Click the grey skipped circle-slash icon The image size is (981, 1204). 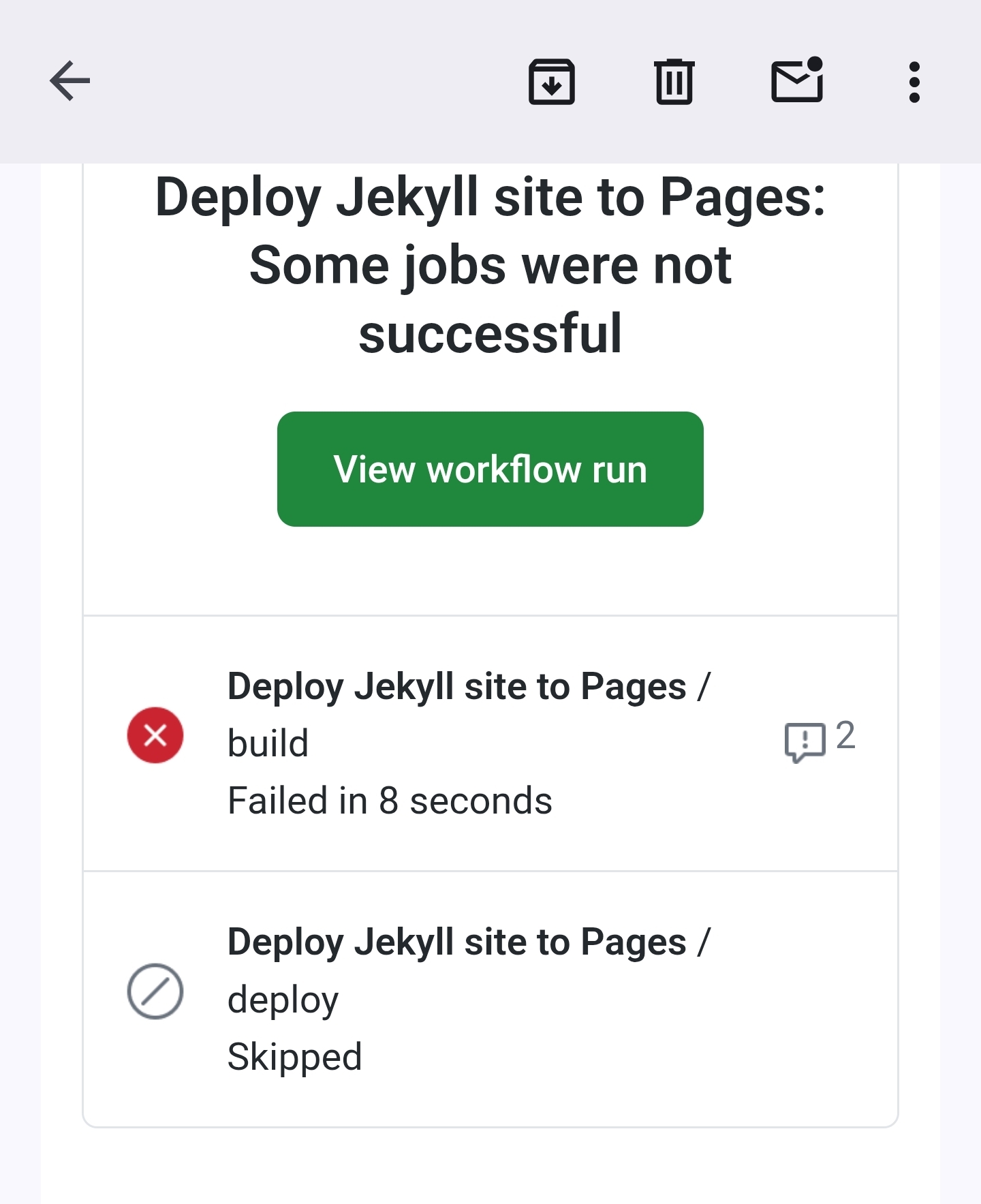pos(155,991)
